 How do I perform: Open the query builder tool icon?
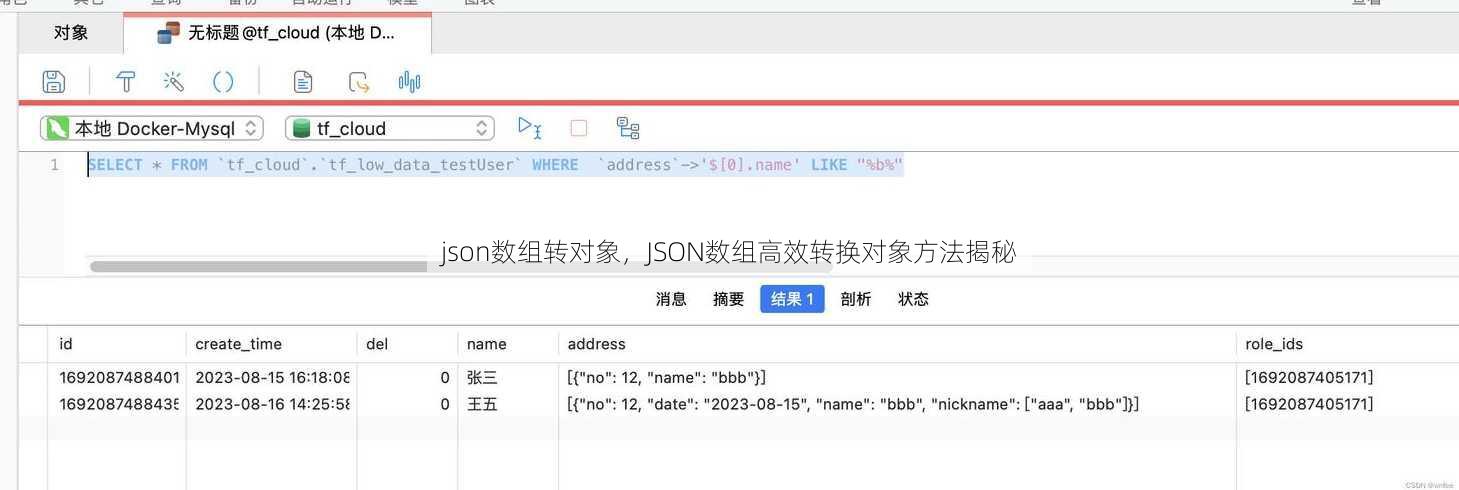[126, 82]
